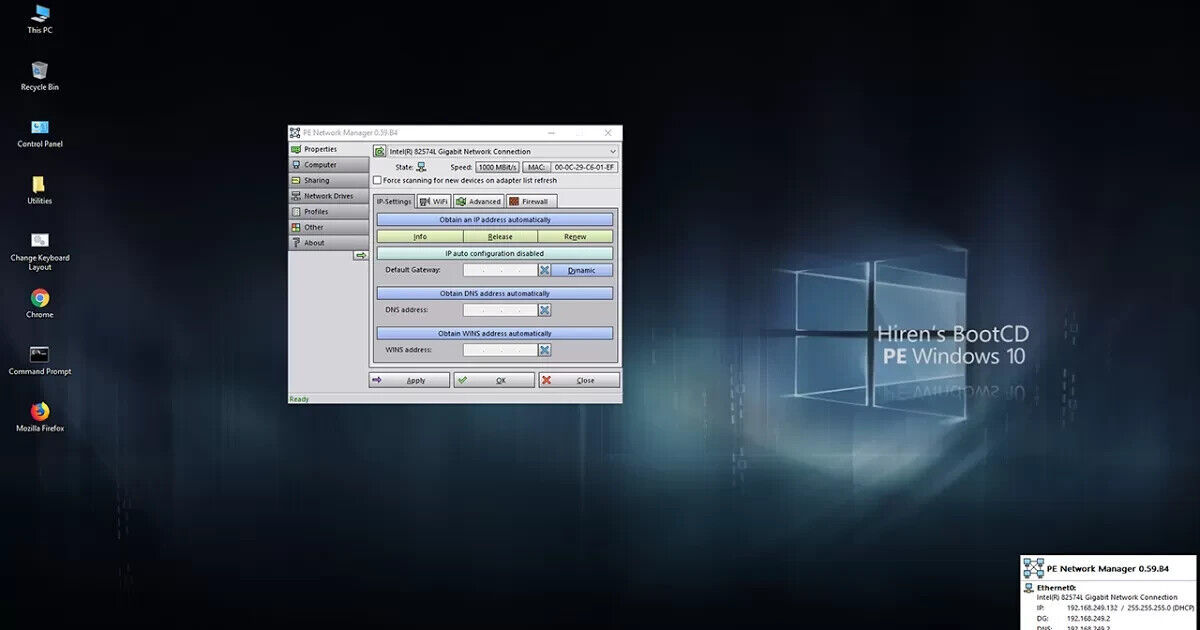
Task: Switch to the Advanced tab
Action: (478, 201)
